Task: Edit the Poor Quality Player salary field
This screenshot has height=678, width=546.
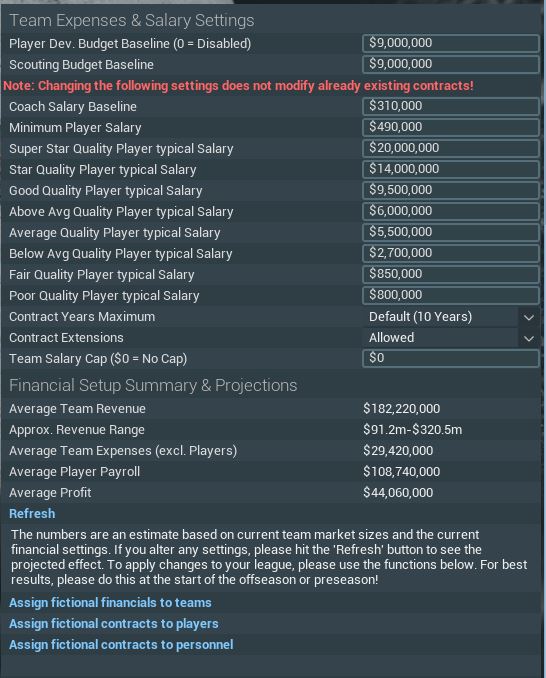Action: [450, 295]
